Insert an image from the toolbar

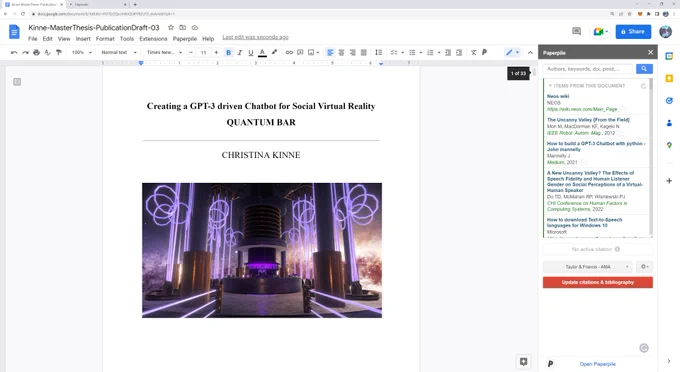tap(311, 52)
